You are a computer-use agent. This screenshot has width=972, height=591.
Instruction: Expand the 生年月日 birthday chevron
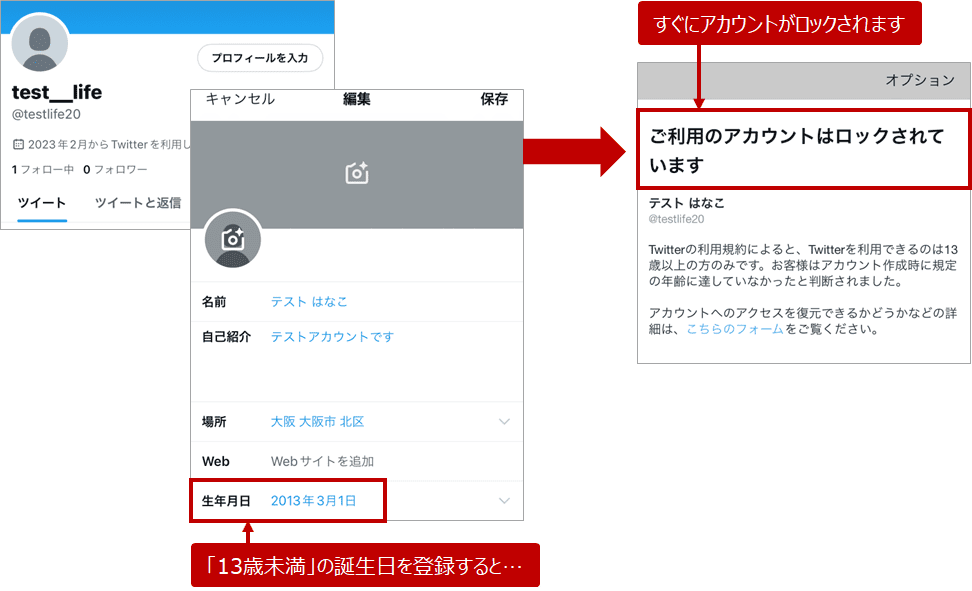click(504, 500)
